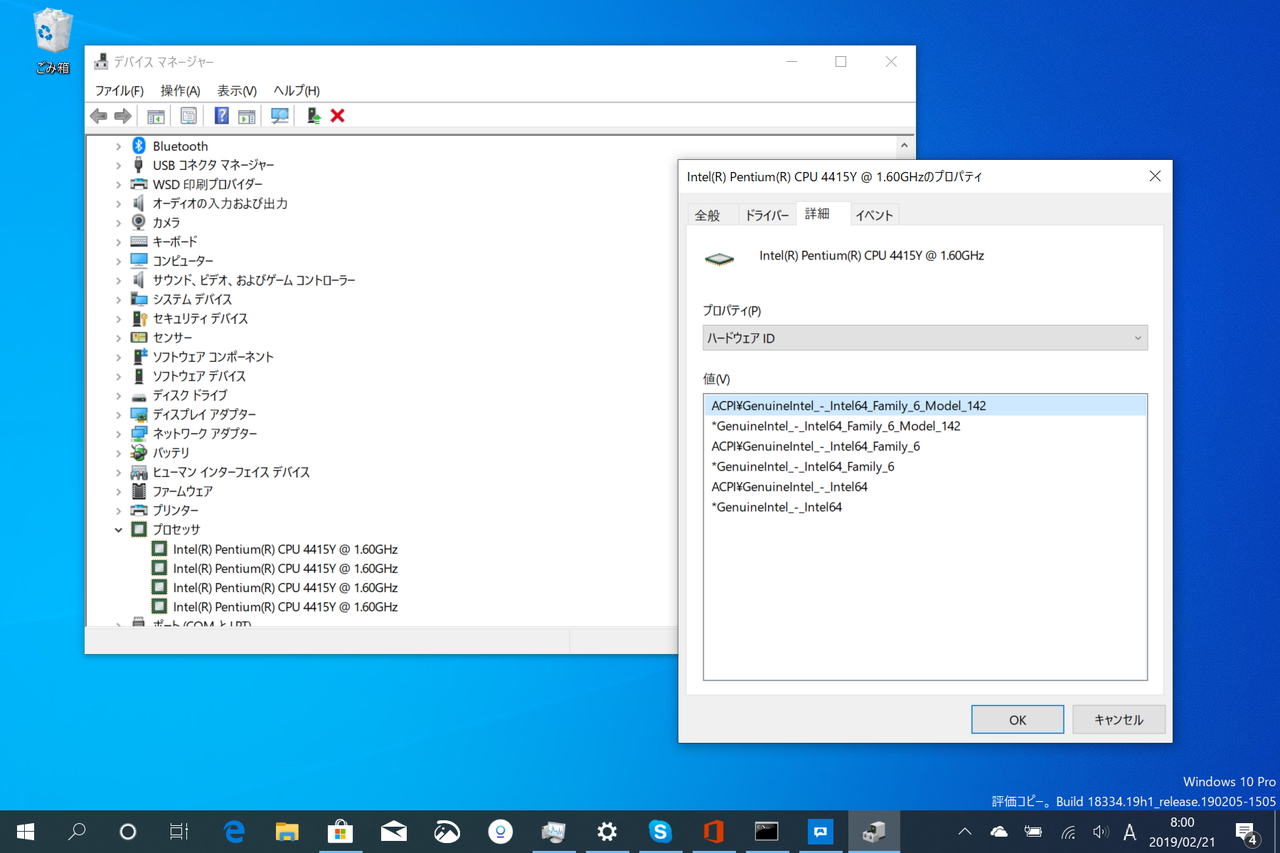Screen dimensions: 1280x853
Task: Click the Forward navigation arrow
Action: click(122, 115)
